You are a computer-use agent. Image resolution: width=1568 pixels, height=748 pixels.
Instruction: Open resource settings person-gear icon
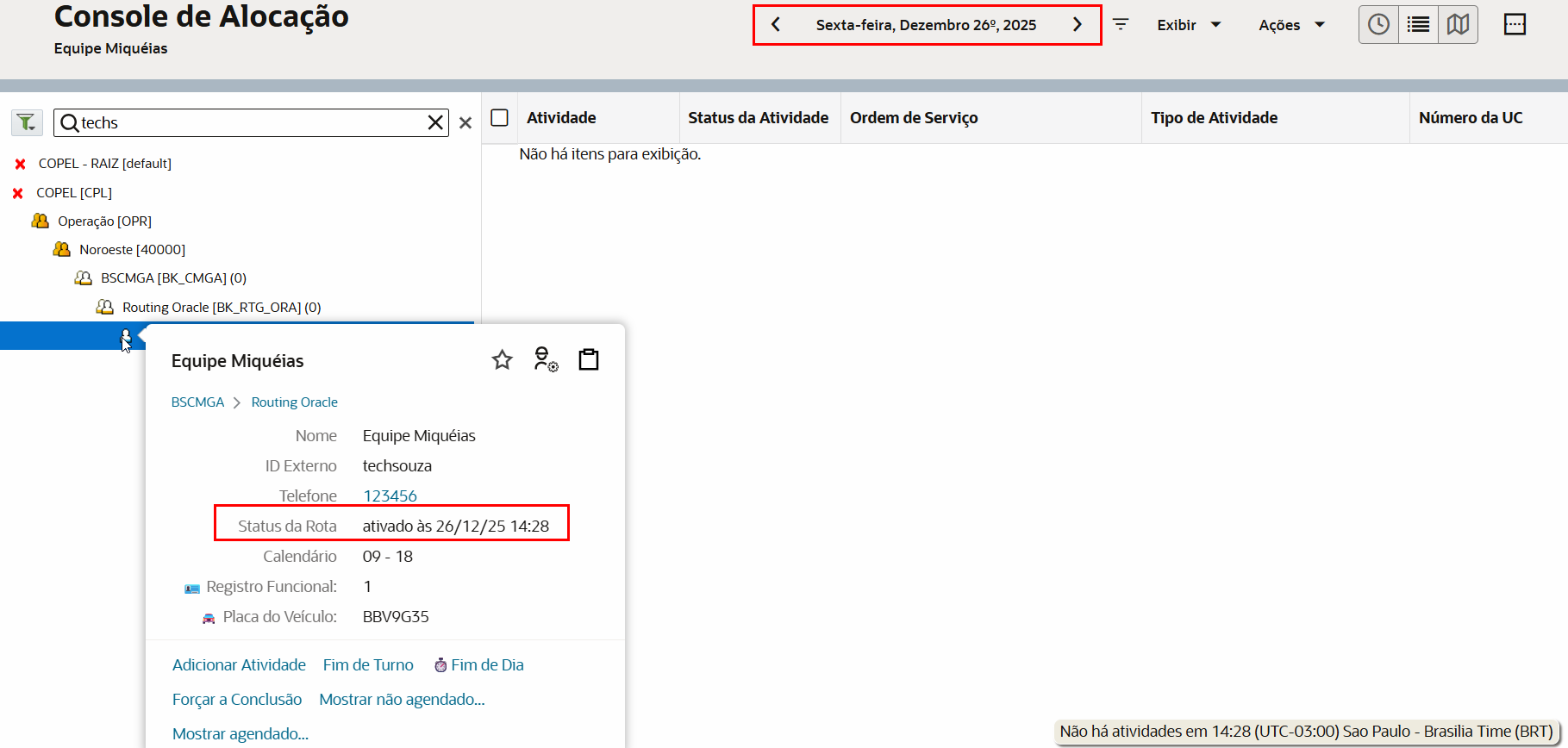pos(545,359)
